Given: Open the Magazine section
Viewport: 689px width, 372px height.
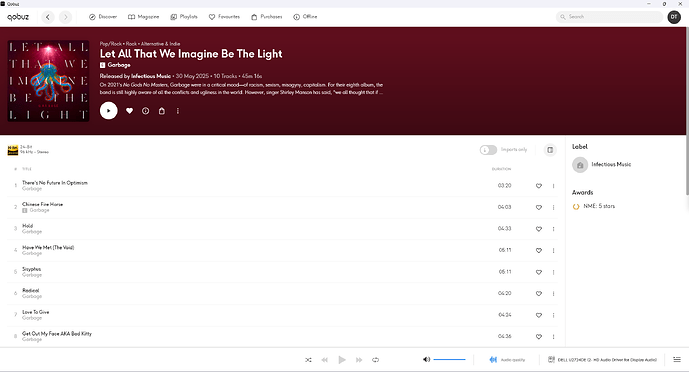Looking at the screenshot, I should click(x=143, y=17).
